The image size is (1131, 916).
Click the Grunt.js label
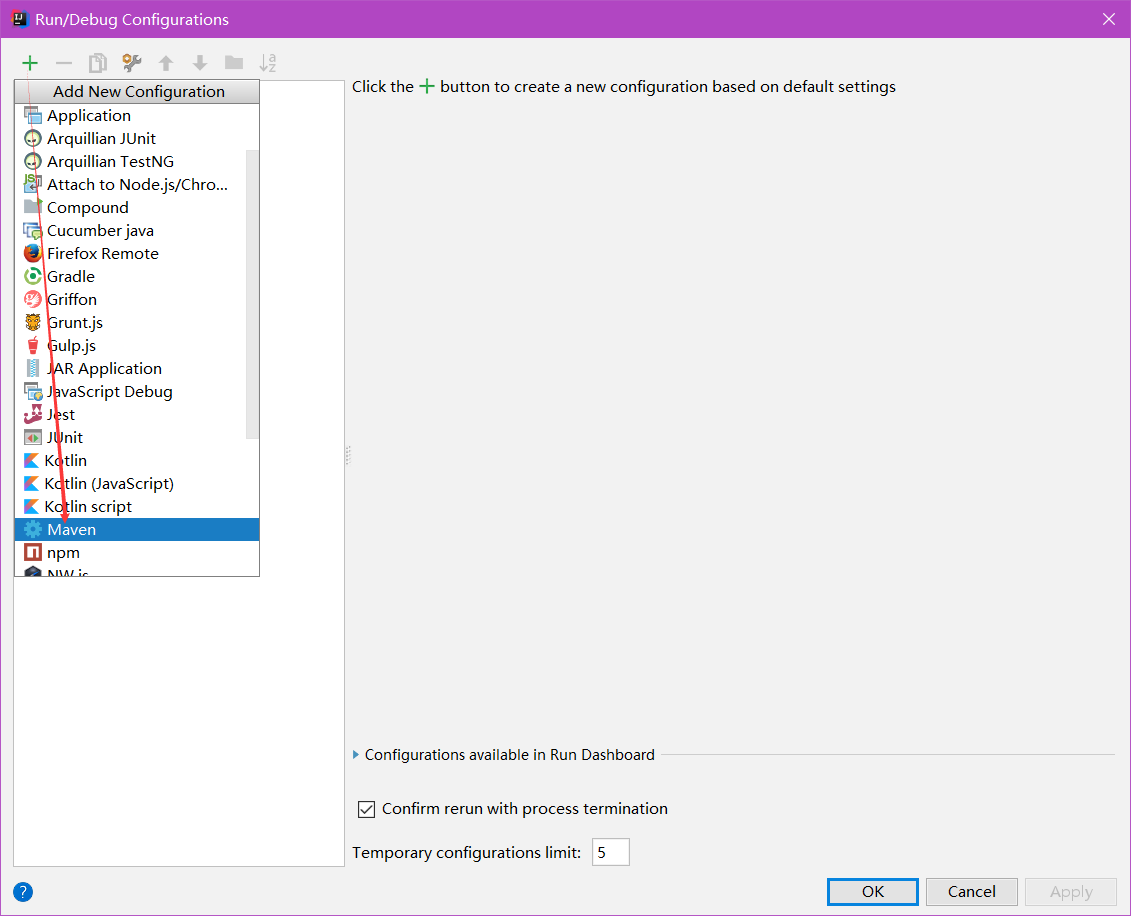(75, 322)
